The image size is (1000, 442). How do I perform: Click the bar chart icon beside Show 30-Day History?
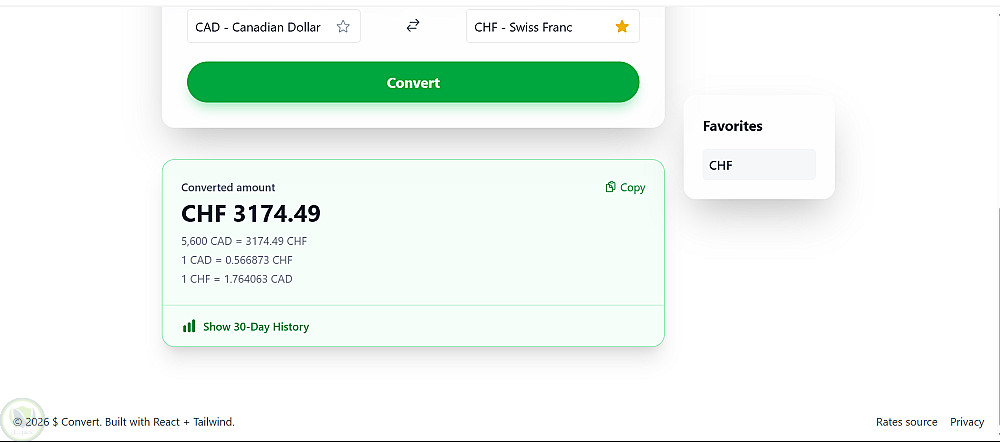(189, 326)
